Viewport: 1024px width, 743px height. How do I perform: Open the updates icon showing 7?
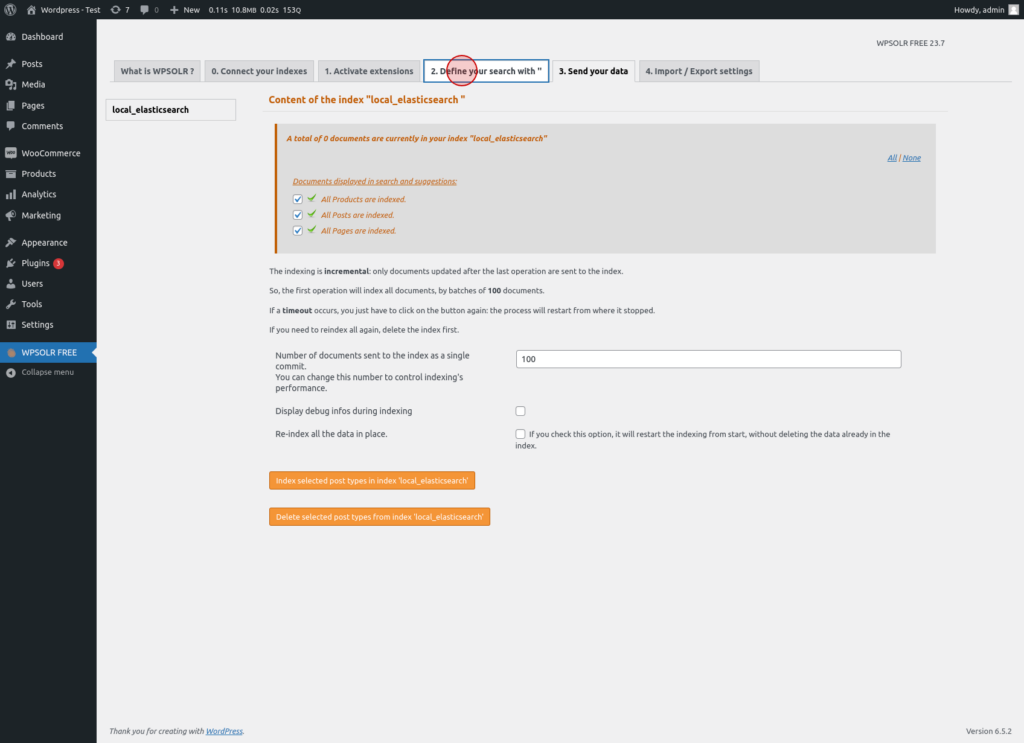(116, 10)
